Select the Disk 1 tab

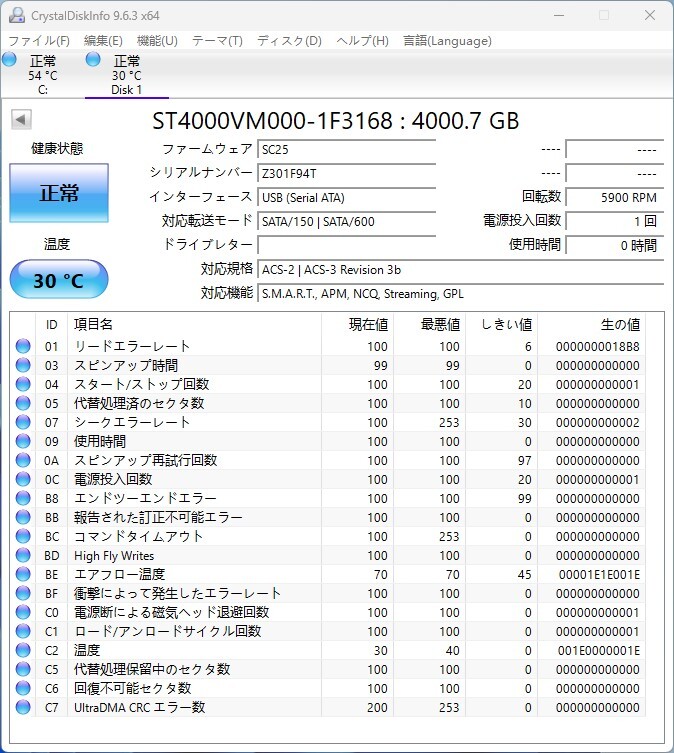[127, 74]
